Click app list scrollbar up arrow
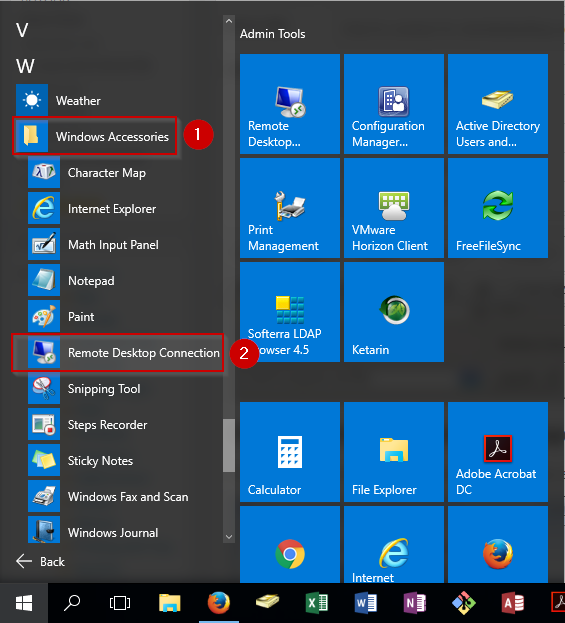565x623 pixels. coord(229,21)
